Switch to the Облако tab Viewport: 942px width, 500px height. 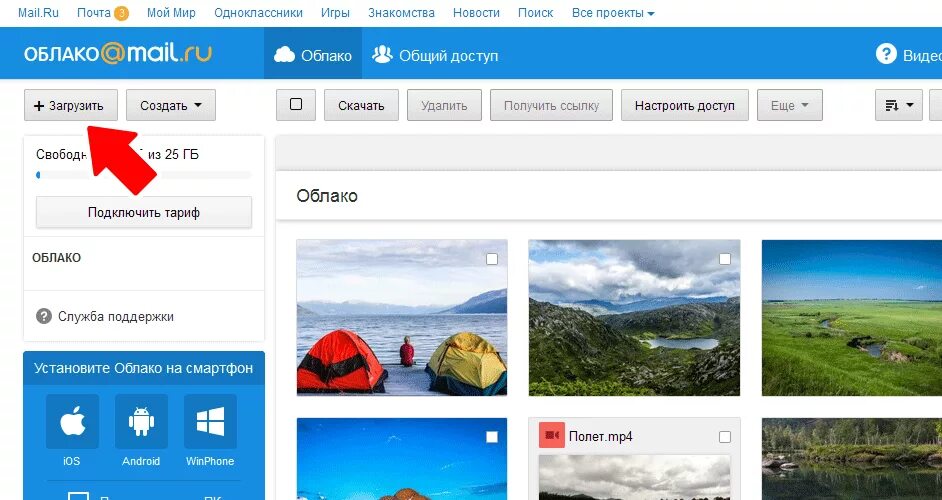click(x=313, y=53)
